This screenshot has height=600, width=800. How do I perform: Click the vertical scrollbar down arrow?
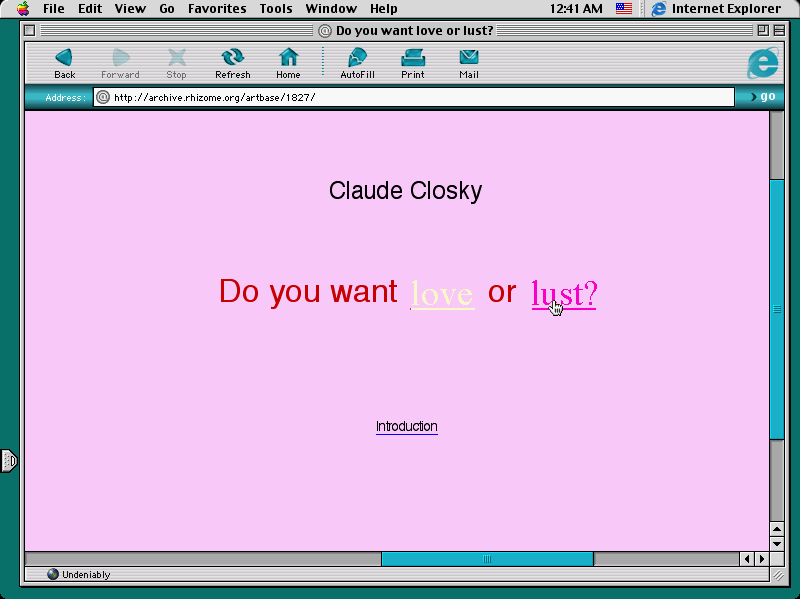click(777, 544)
